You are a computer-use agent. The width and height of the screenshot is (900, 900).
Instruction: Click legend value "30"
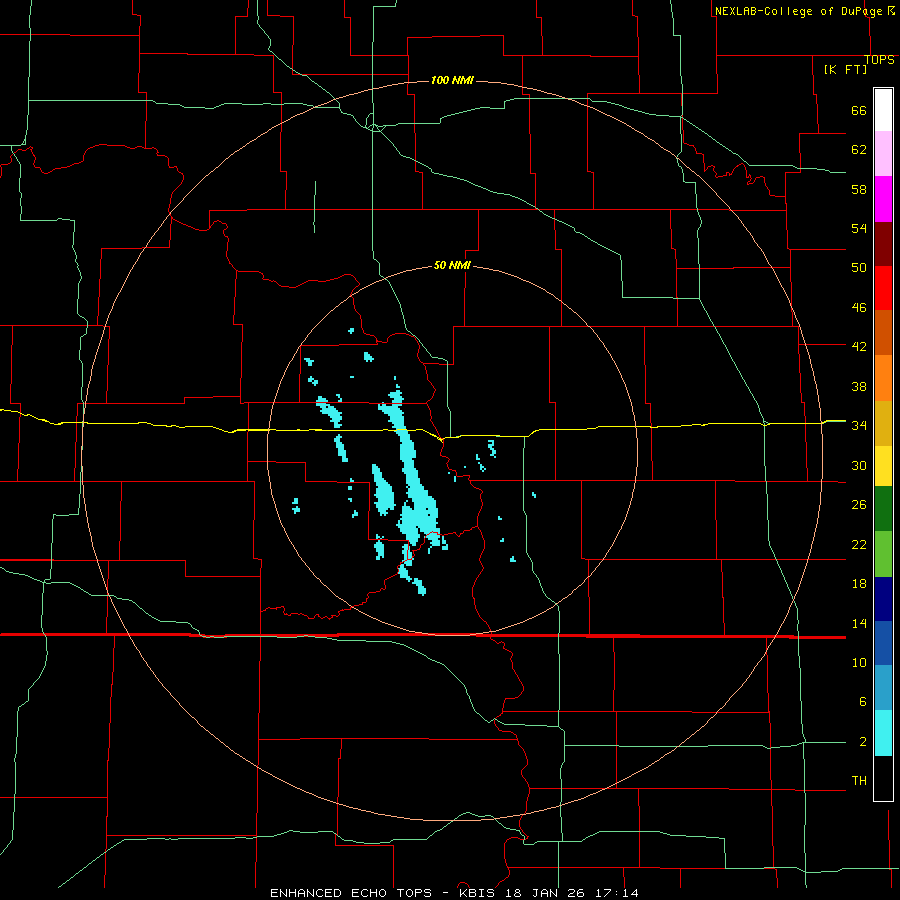coord(859,465)
